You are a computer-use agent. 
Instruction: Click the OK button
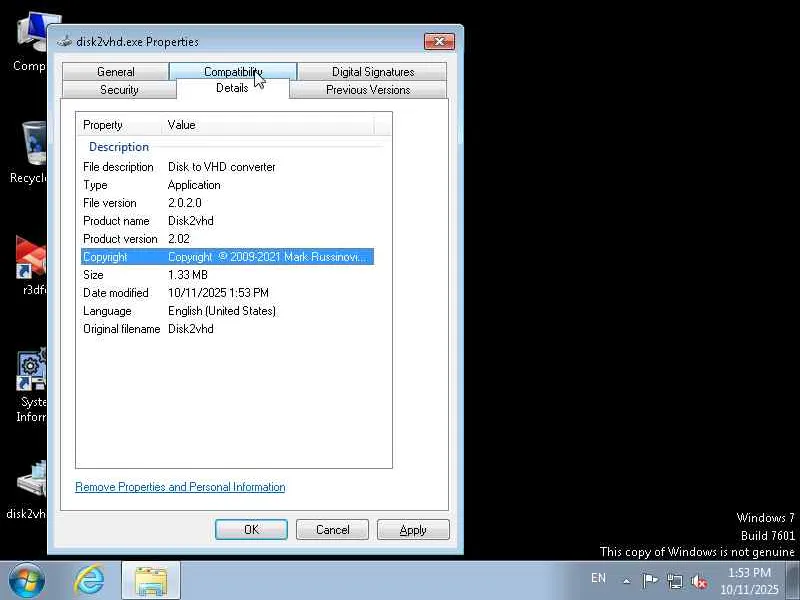pyautogui.click(x=251, y=530)
